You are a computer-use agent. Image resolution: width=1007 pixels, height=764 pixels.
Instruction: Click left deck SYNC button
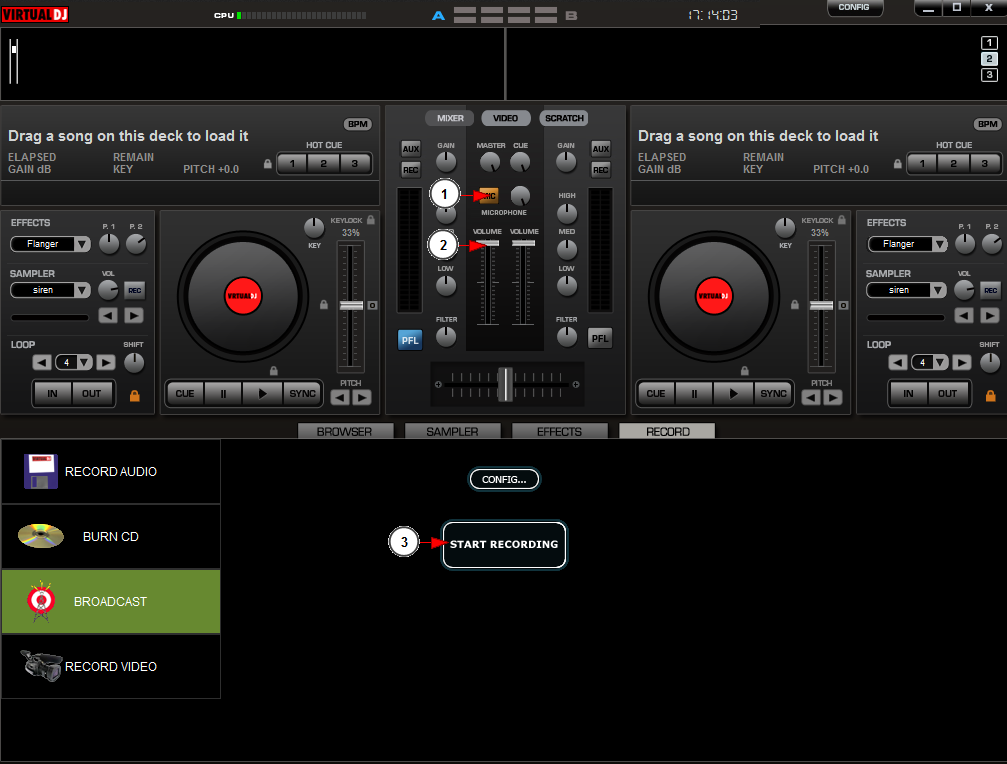tap(302, 394)
